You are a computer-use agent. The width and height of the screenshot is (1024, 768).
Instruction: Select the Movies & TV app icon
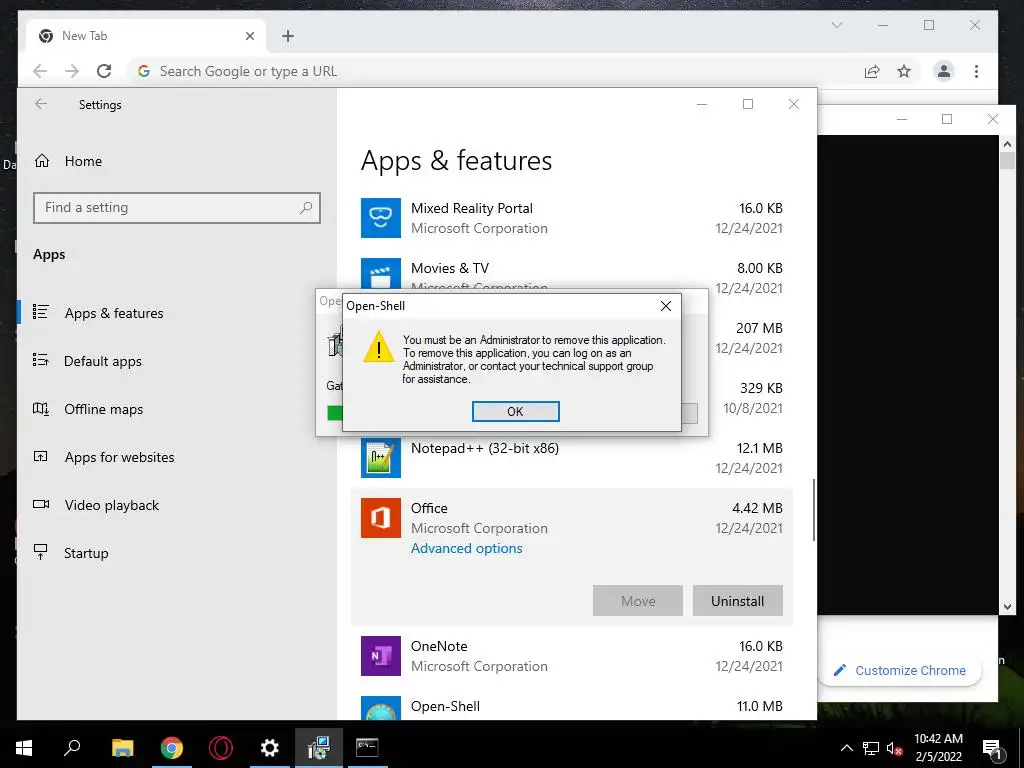[381, 274]
